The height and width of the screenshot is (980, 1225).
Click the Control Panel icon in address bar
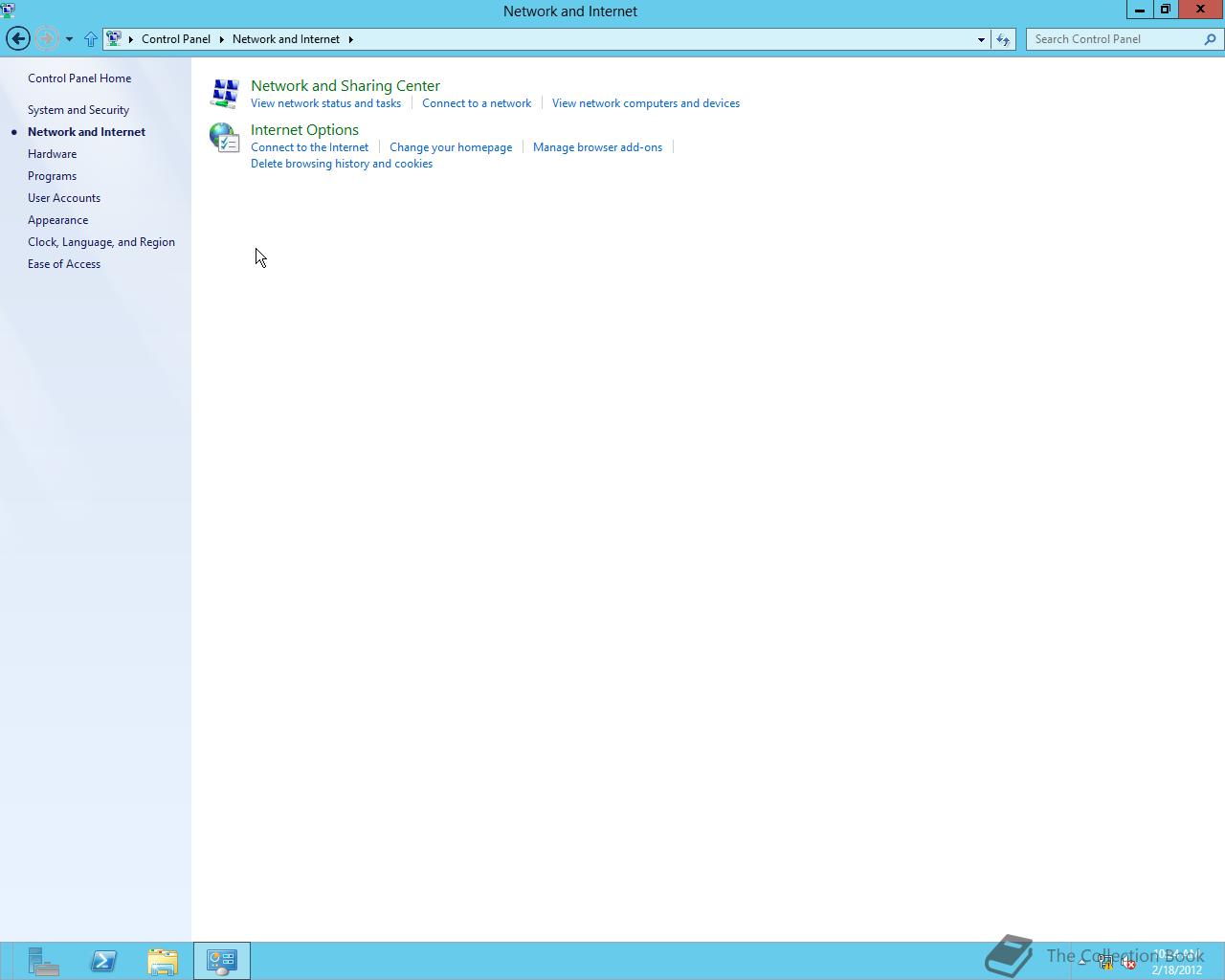114,39
